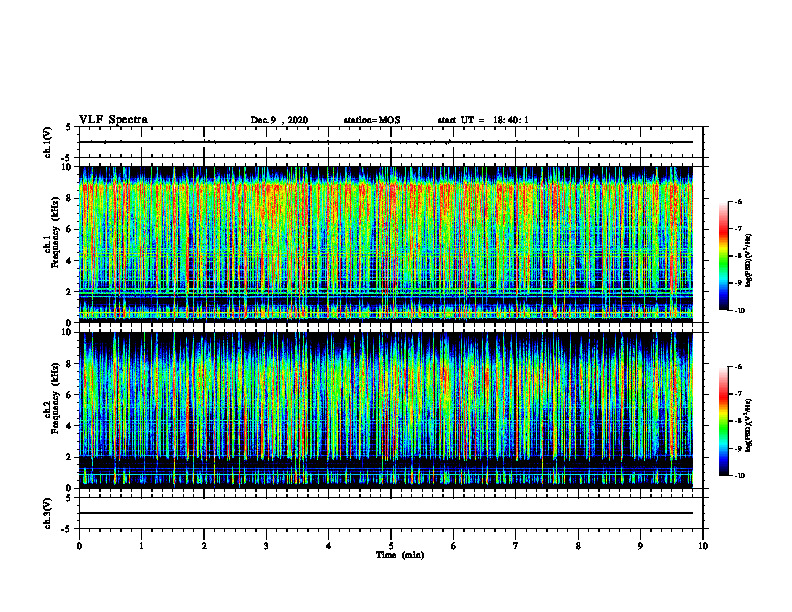This screenshot has width=792, height=612.
Task: Select the "start UT = 18:40:1" header text
Action: pos(483,120)
